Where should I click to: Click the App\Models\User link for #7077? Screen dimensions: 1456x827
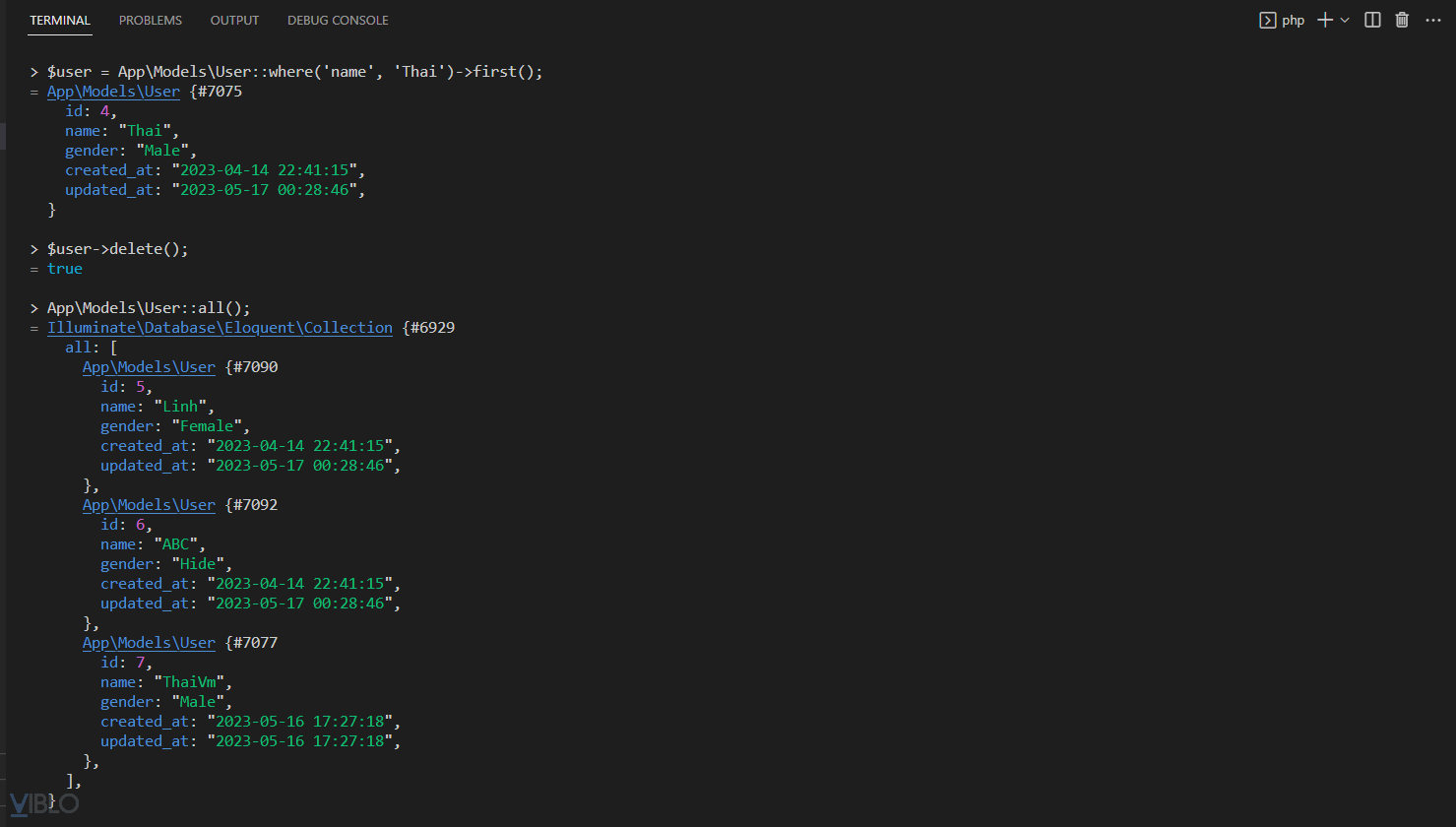tap(149, 643)
